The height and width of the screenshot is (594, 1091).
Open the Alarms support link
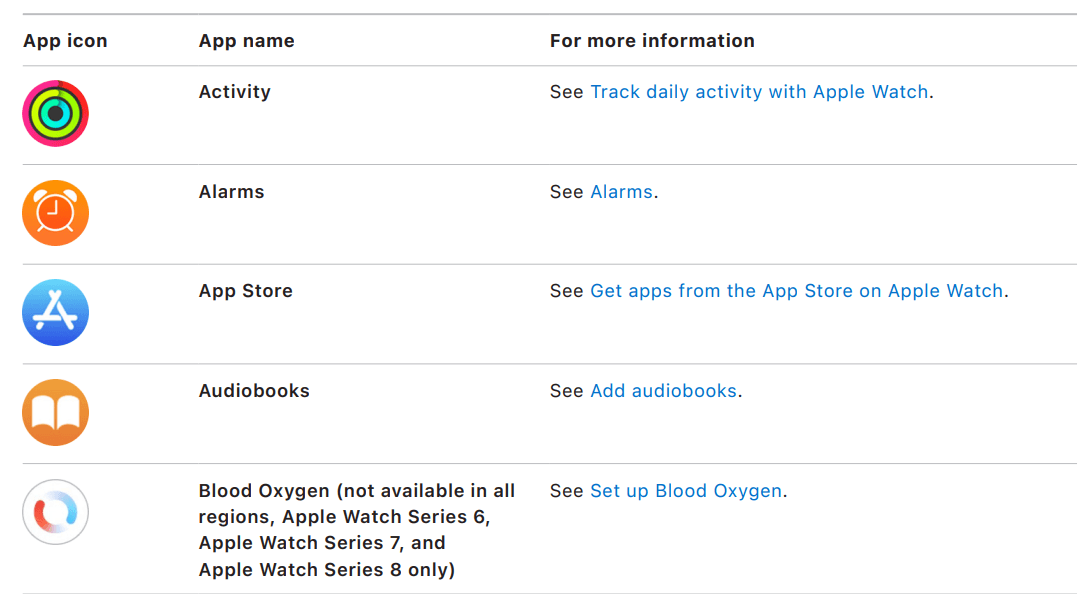click(x=621, y=191)
